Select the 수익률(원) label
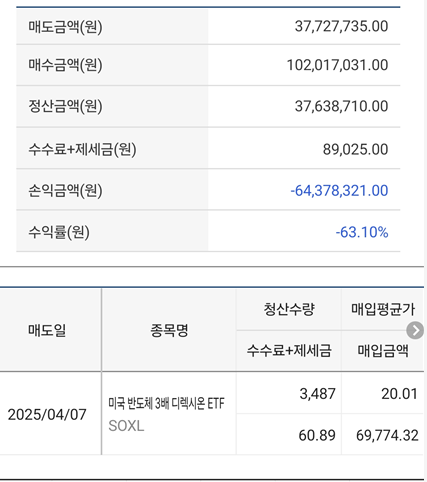 (59, 232)
